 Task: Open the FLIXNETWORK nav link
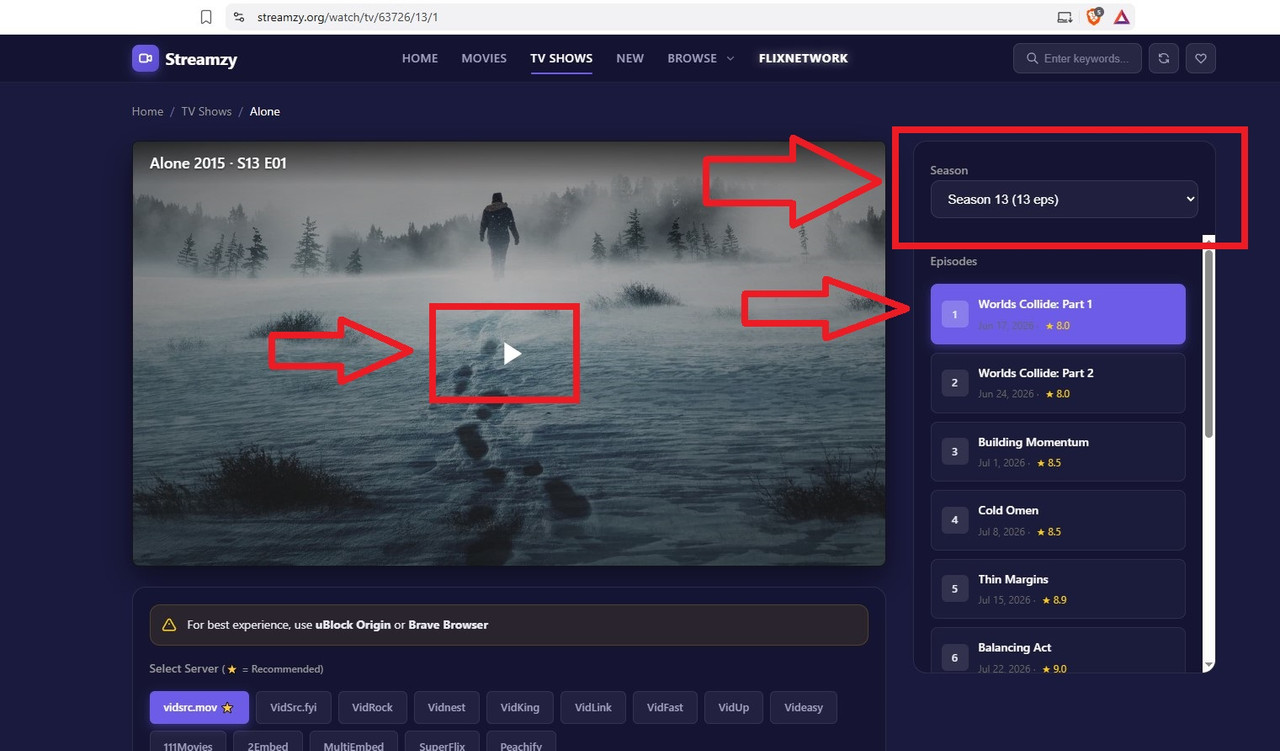coord(803,58)
